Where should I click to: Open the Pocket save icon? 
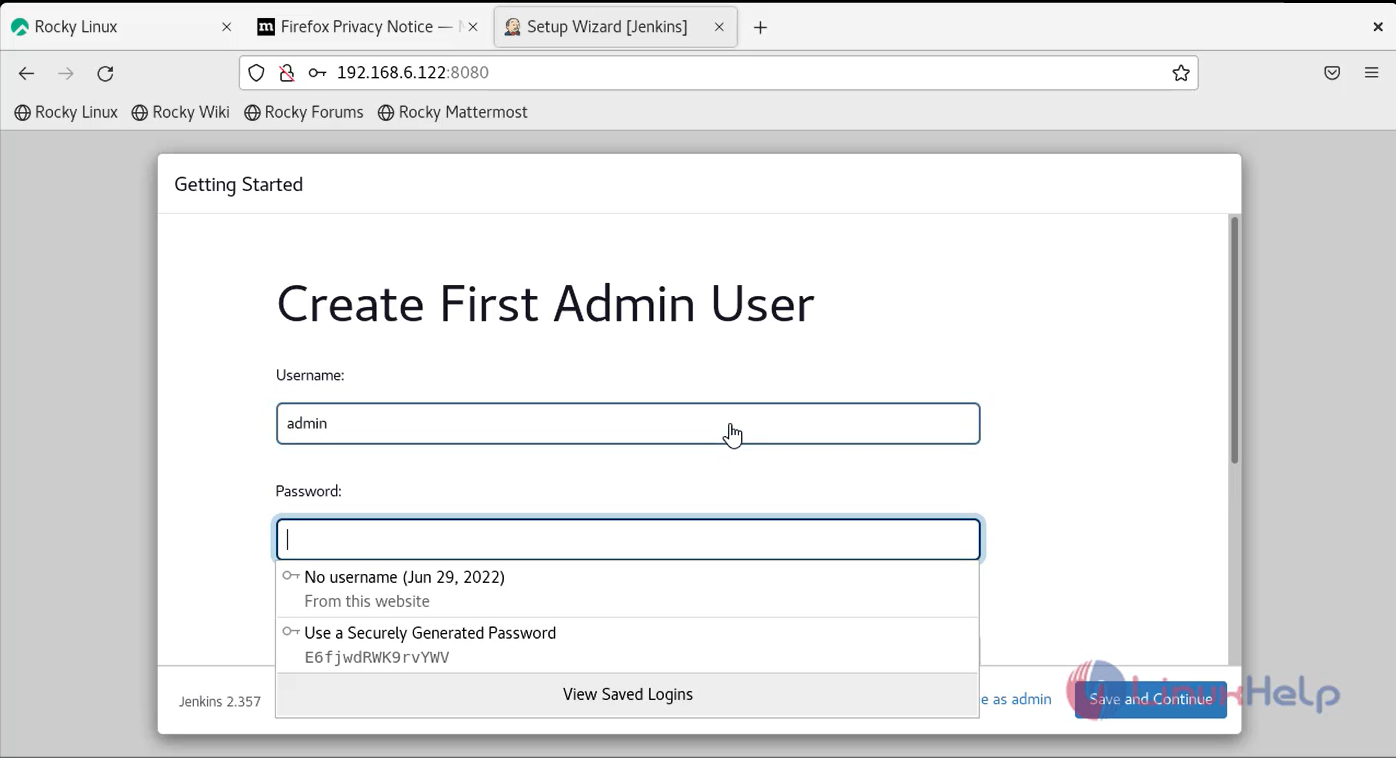coord(1332,73)
